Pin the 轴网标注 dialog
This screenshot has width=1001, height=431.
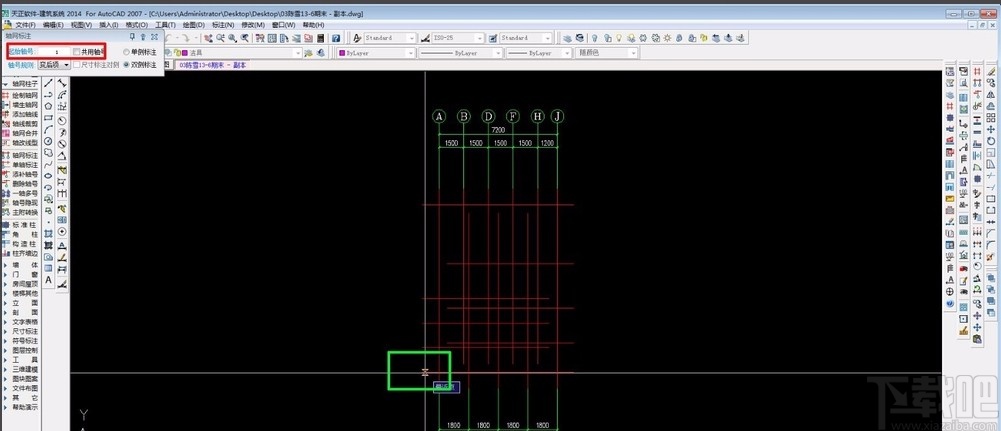pyautogui.click(x=133, y=36)
